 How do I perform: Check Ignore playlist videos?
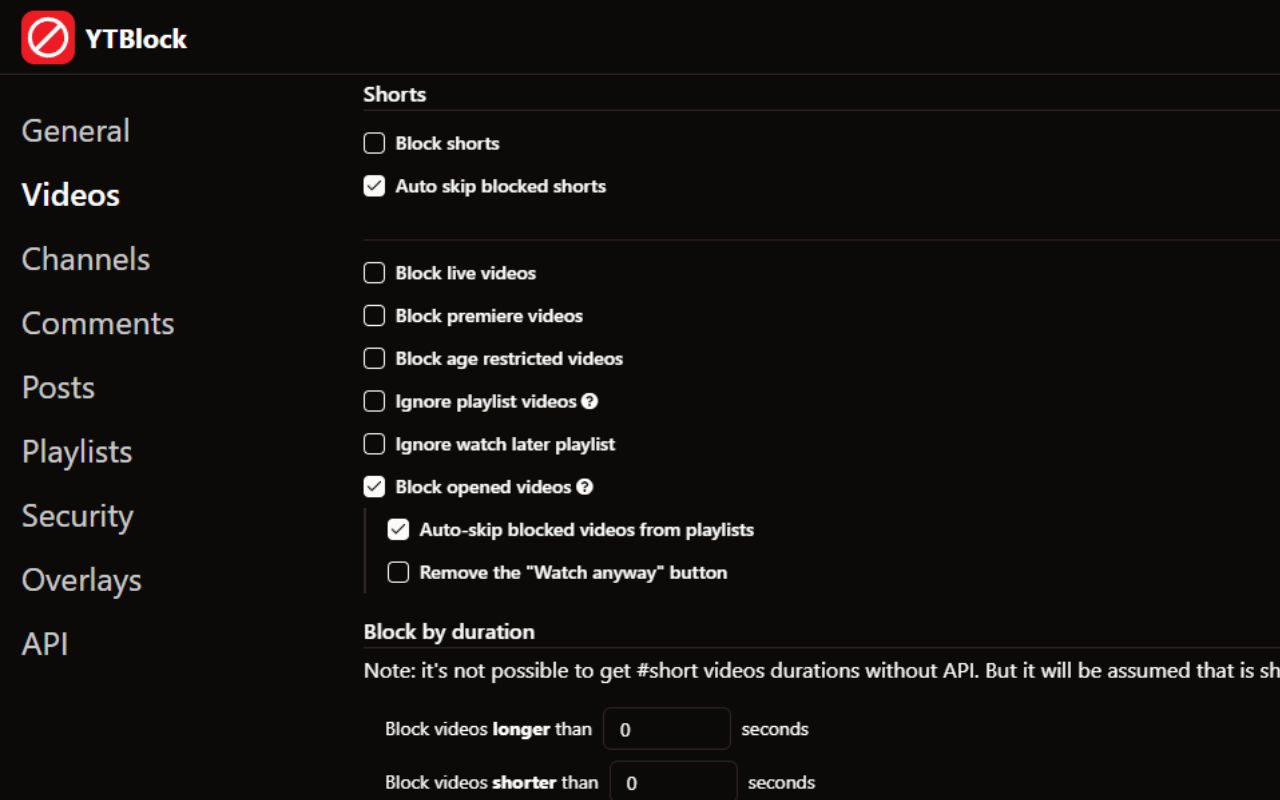point(373,401)
